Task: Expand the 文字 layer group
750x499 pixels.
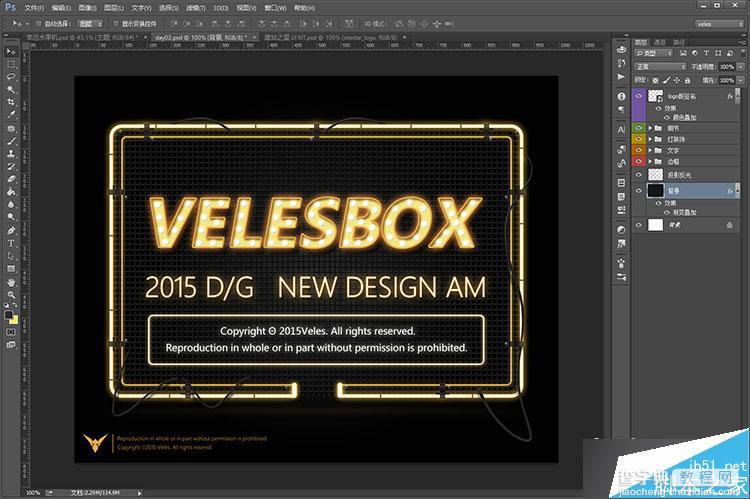Action: pyautogui.click(x=650, y=150)
